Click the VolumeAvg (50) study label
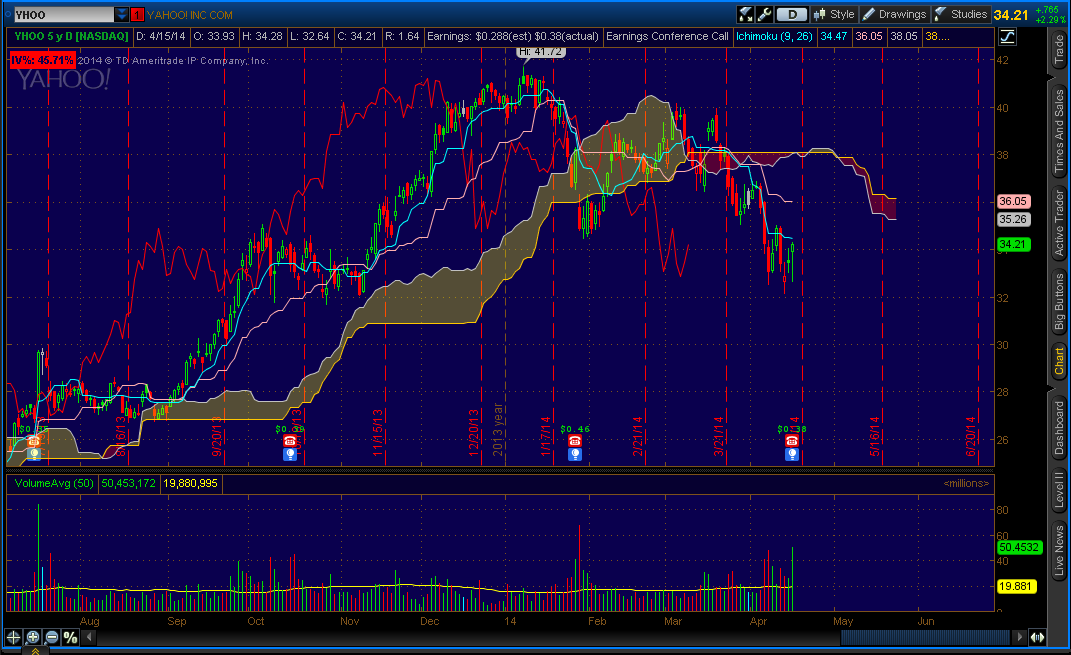 click(x=53, y=484)
